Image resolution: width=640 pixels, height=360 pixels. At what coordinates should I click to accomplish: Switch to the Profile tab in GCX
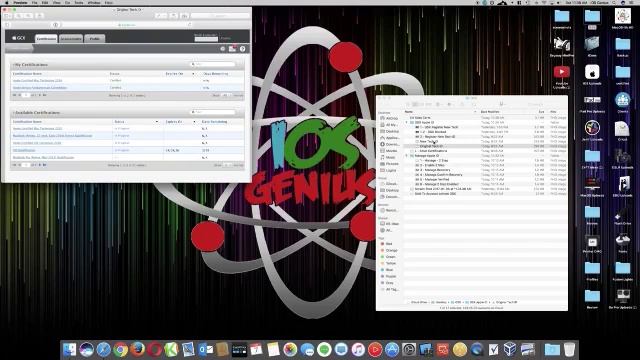[94, 39]
